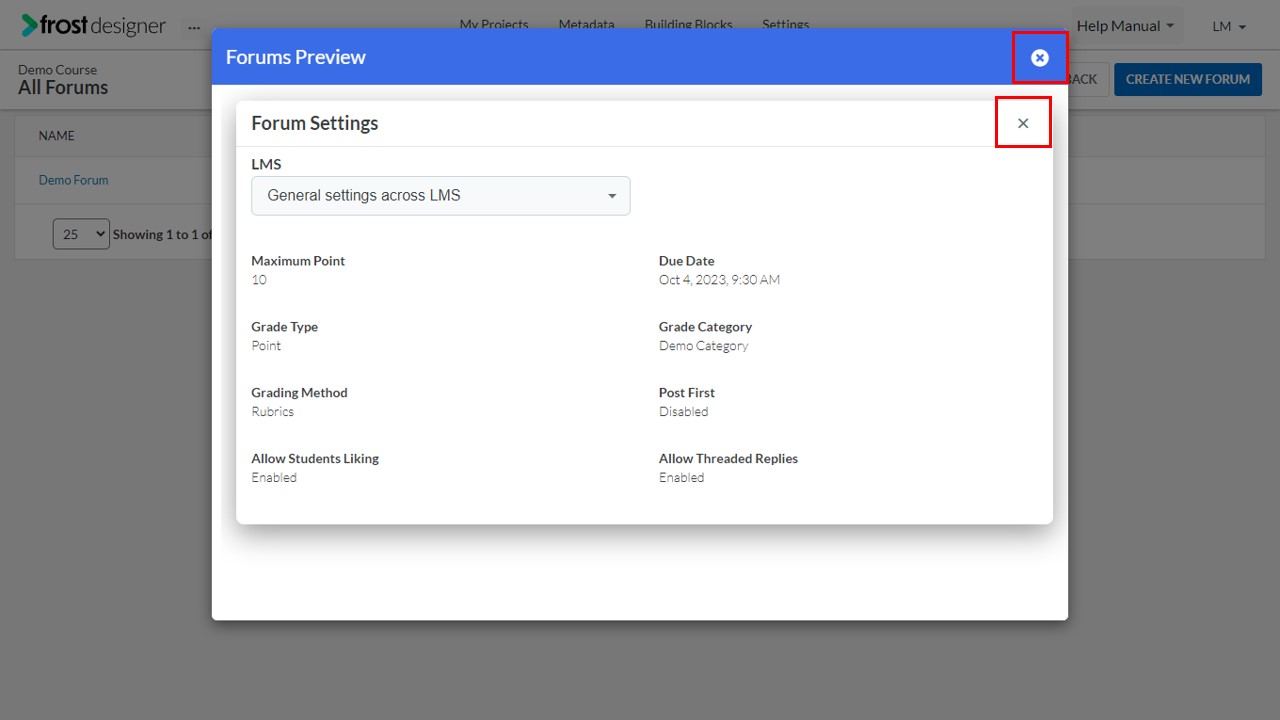Screen dimensions: 1280x720
Task: Click the Maximum Point label
Action: pyautogui.click(x=298, y=261)
